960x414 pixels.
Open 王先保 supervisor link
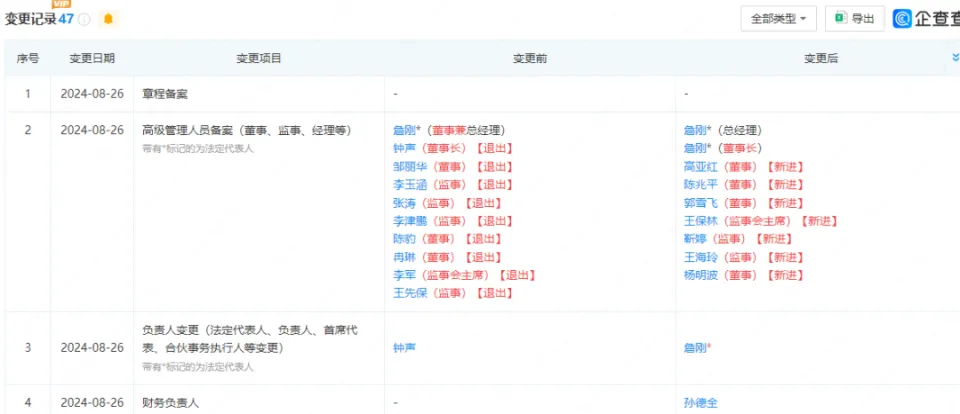(412, 293)
